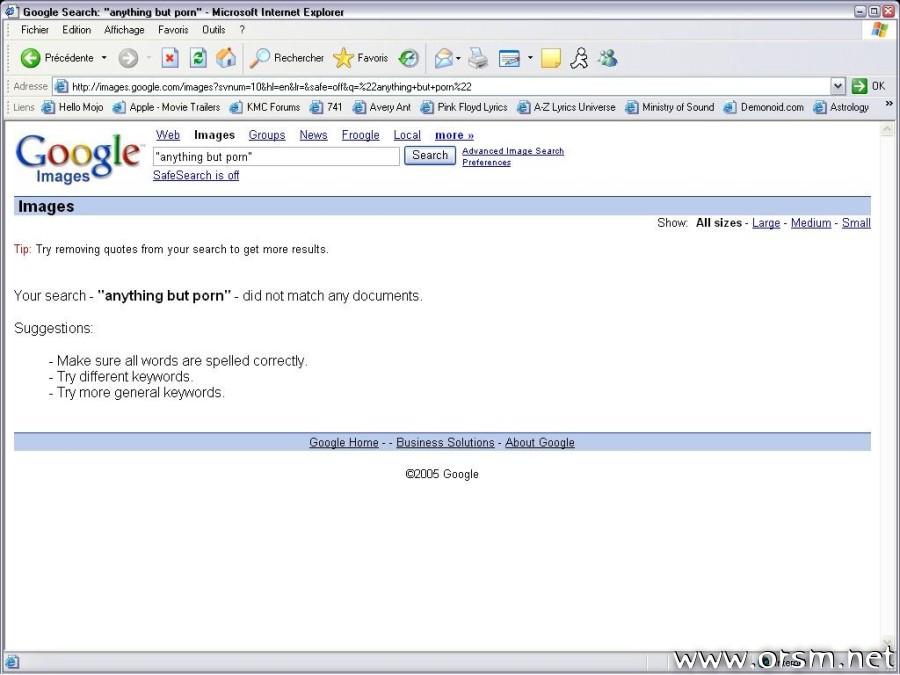This screenshot has width=900, height=675.
Task: Open the Mail envelope icon
Action: 443,58
